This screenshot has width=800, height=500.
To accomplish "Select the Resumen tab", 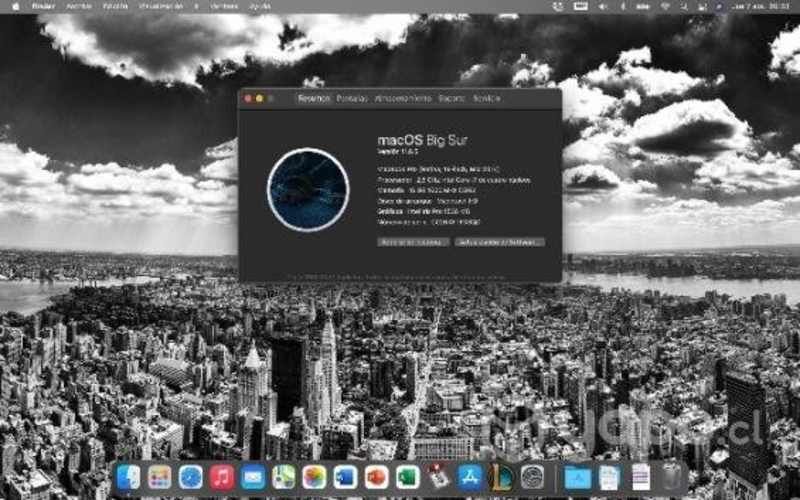I will (x=314, y=98).
